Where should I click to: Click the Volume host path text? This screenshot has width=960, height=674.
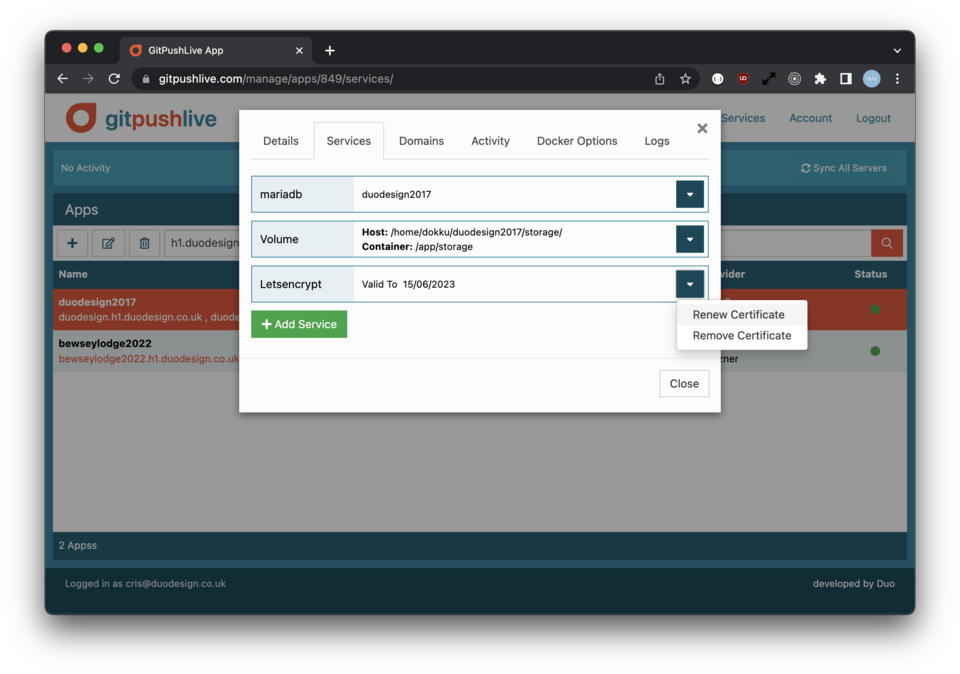pos(462,232)
